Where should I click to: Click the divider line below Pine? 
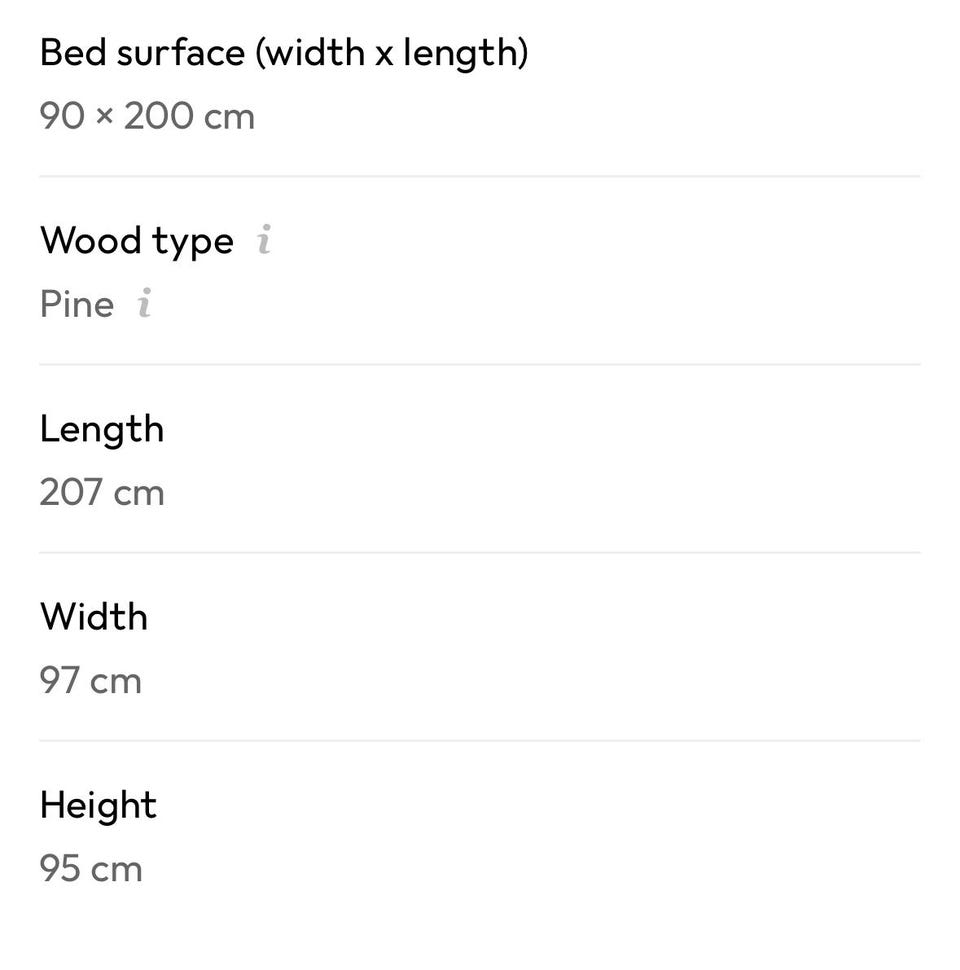pos(480,364)
